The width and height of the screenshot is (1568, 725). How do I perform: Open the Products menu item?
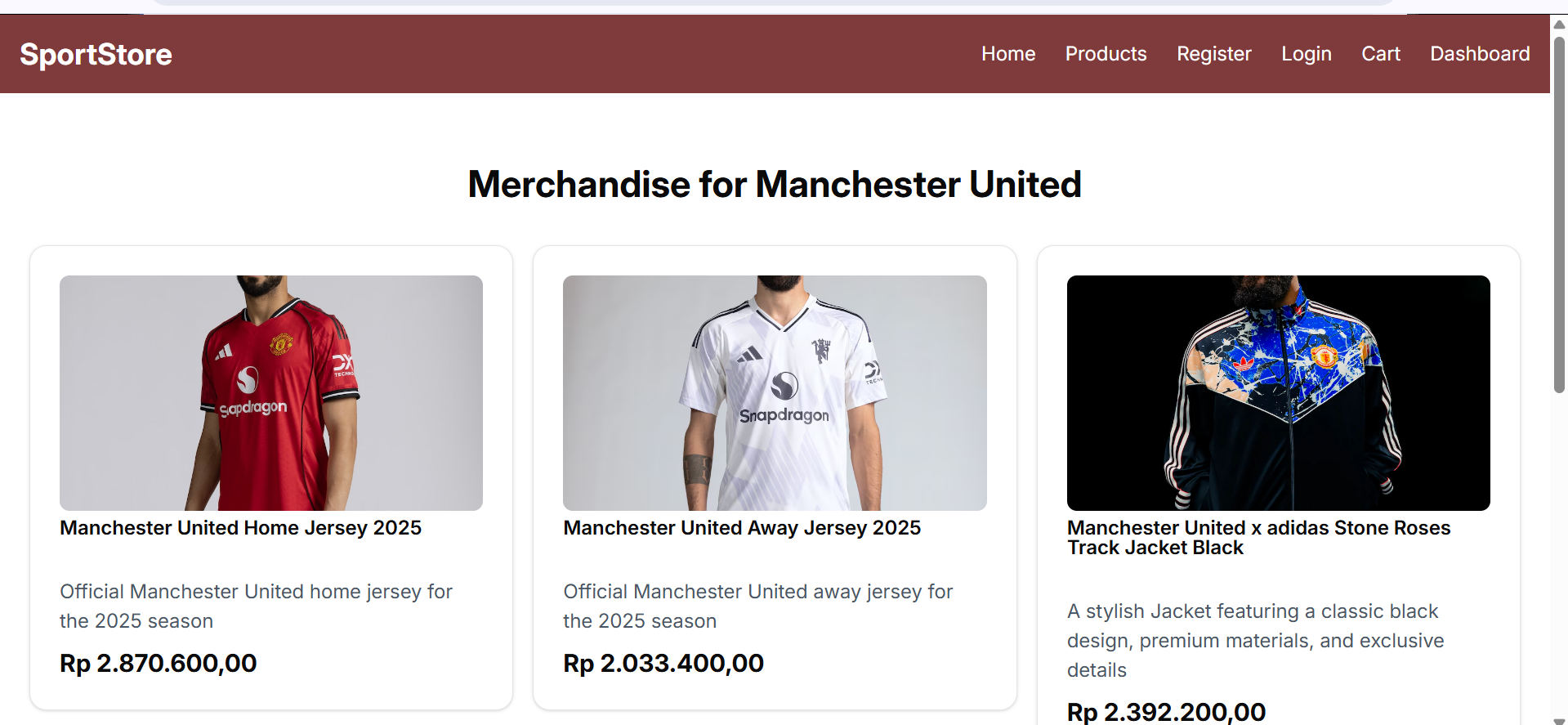[1106, 54]
